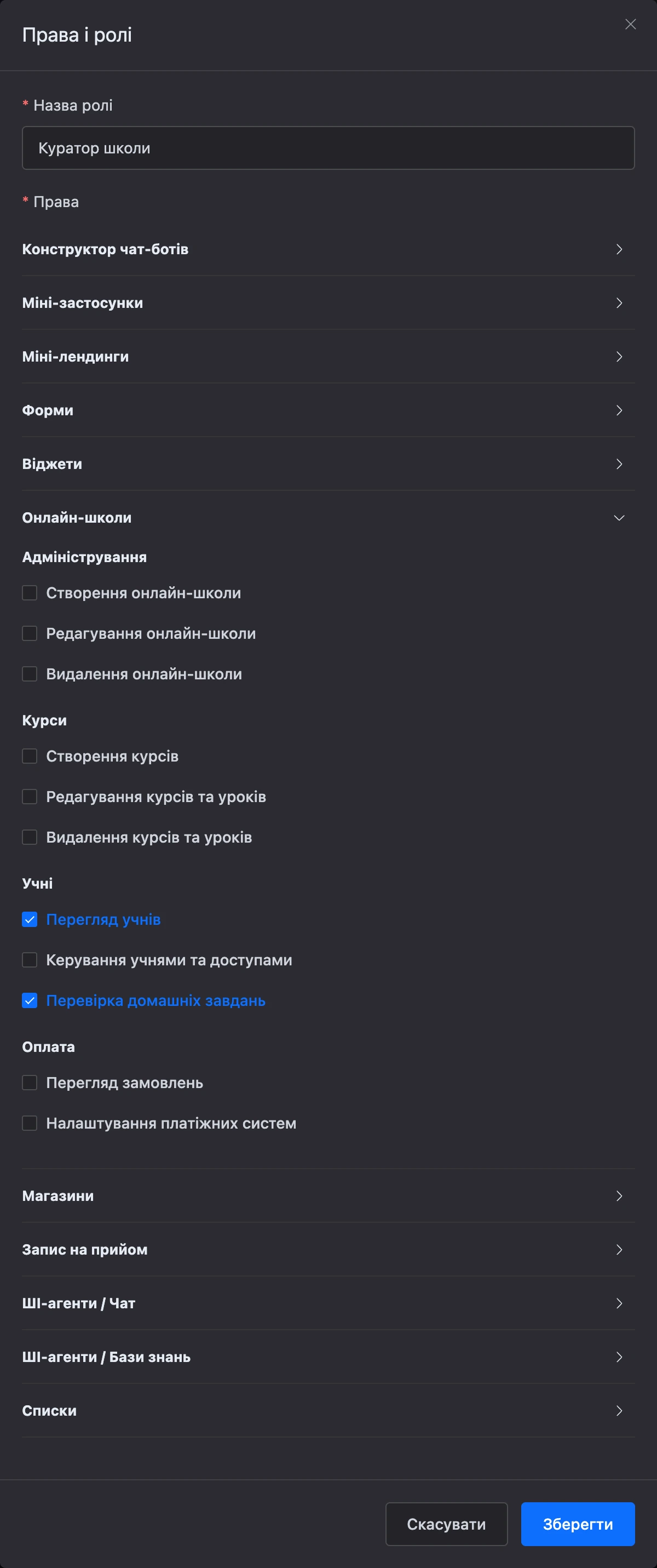Expand the Магазини section chevron
657x1568 pixels.
tap(619, 1195)
